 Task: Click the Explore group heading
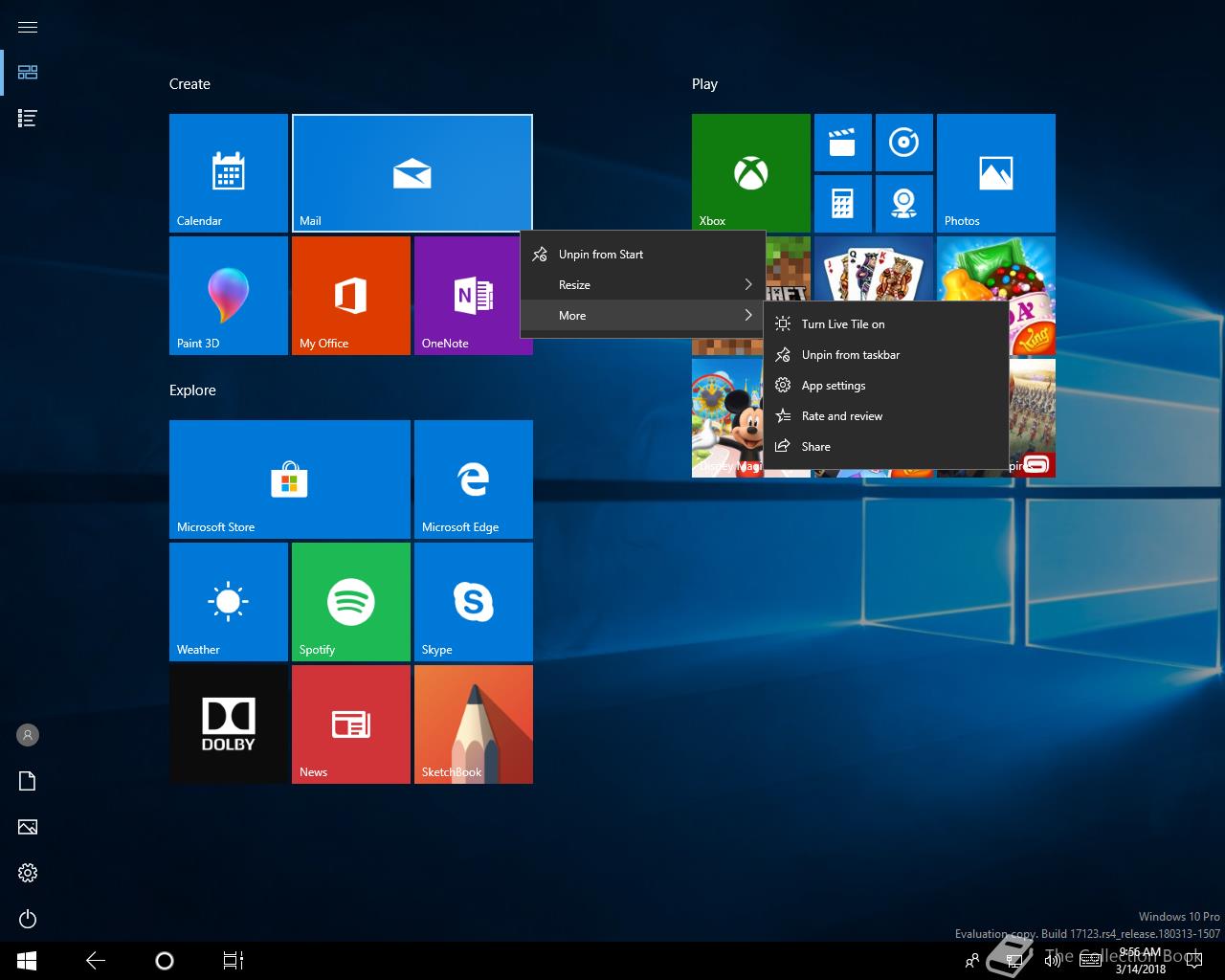(192, 390)
